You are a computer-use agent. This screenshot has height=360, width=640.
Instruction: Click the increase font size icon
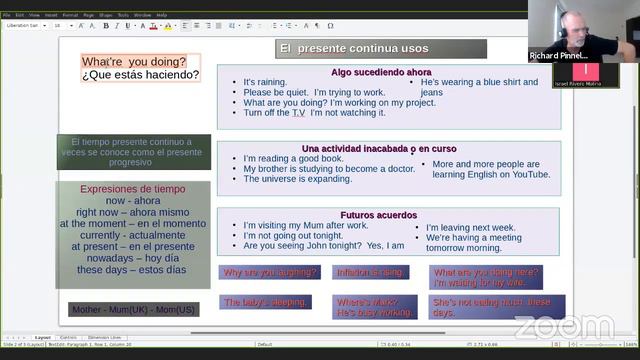click(81, 26)
